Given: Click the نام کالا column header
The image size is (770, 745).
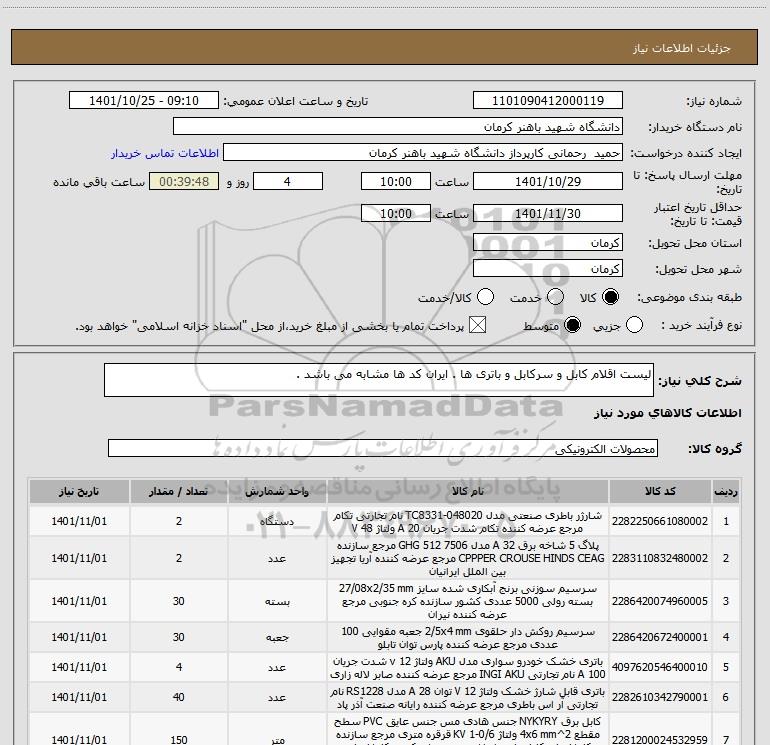Looking at the screenshot, I should pyautogui.click(x=468, y=492).
